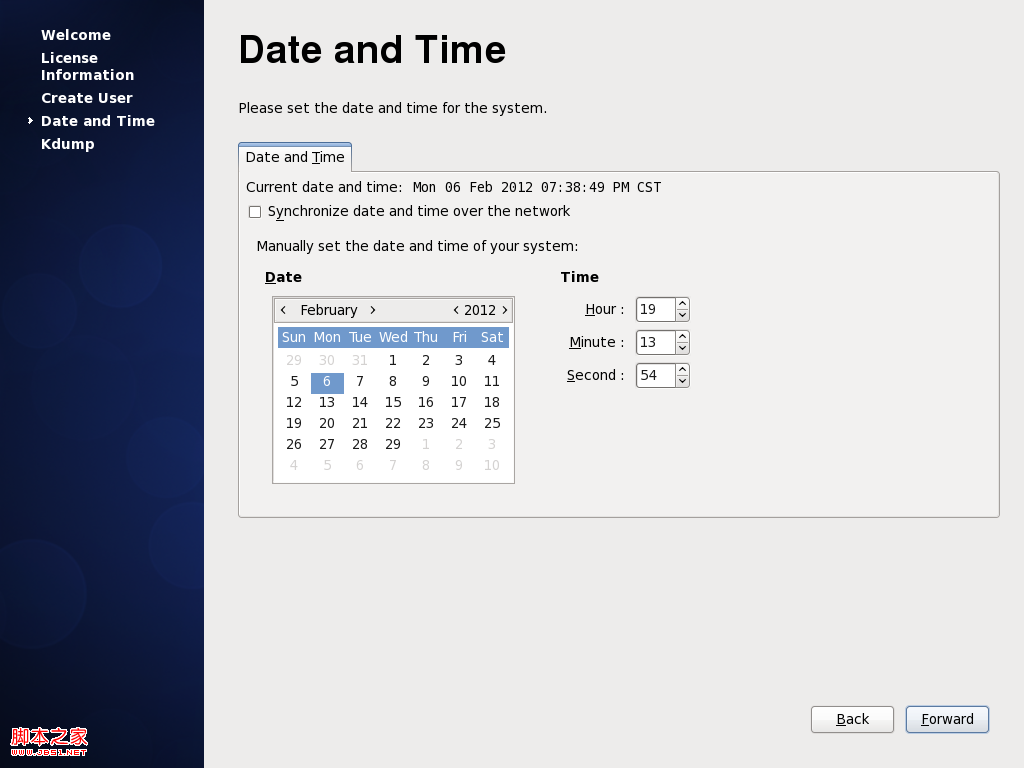
Task: Advance calendar to March using next-month arrow
Action: click(x=373, y=310)
